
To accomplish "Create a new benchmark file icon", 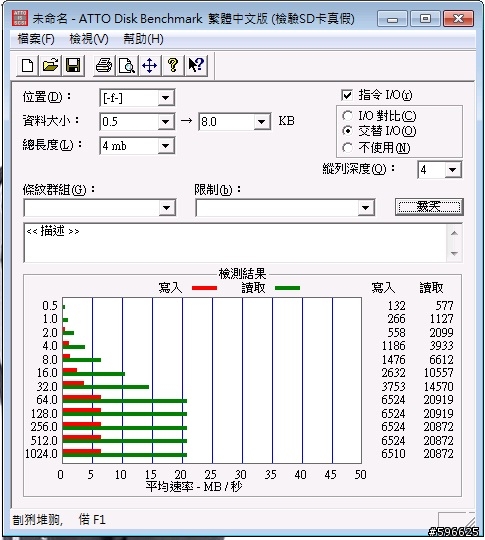I will pyautogui.click(x=28, y=65).
